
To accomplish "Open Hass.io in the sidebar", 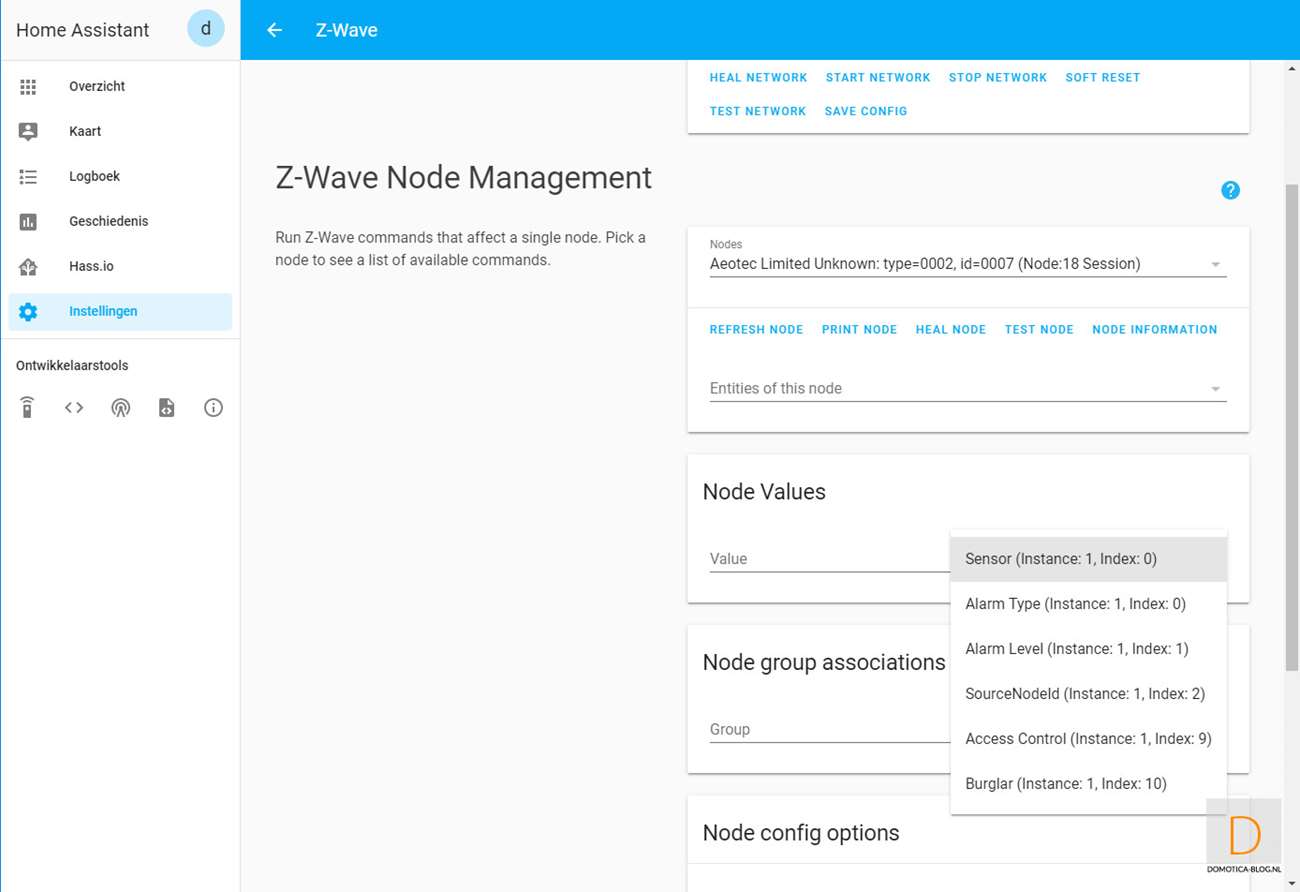I will tap(90, 266).
